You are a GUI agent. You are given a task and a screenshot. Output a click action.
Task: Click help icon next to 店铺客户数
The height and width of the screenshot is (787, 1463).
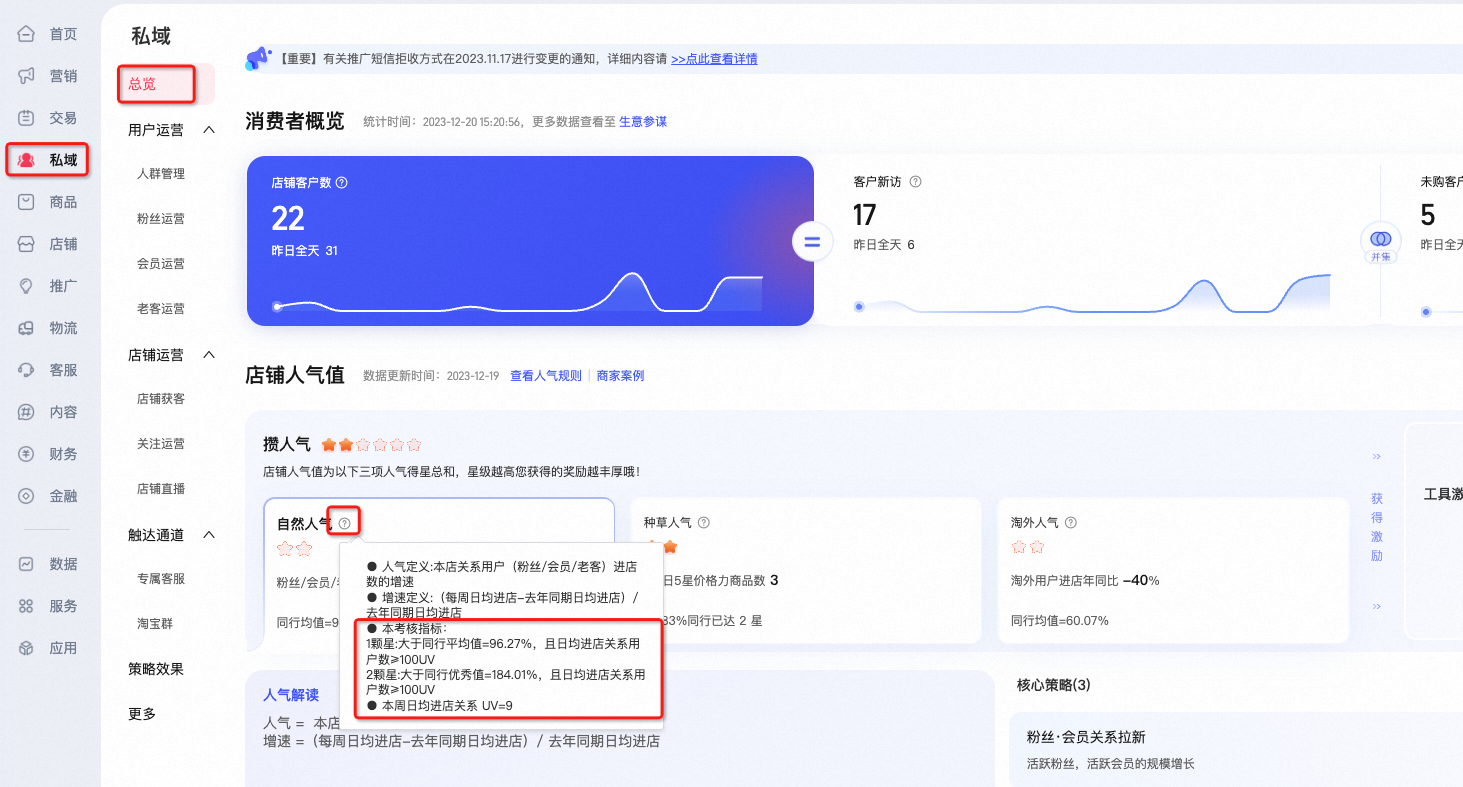[342, 183]
